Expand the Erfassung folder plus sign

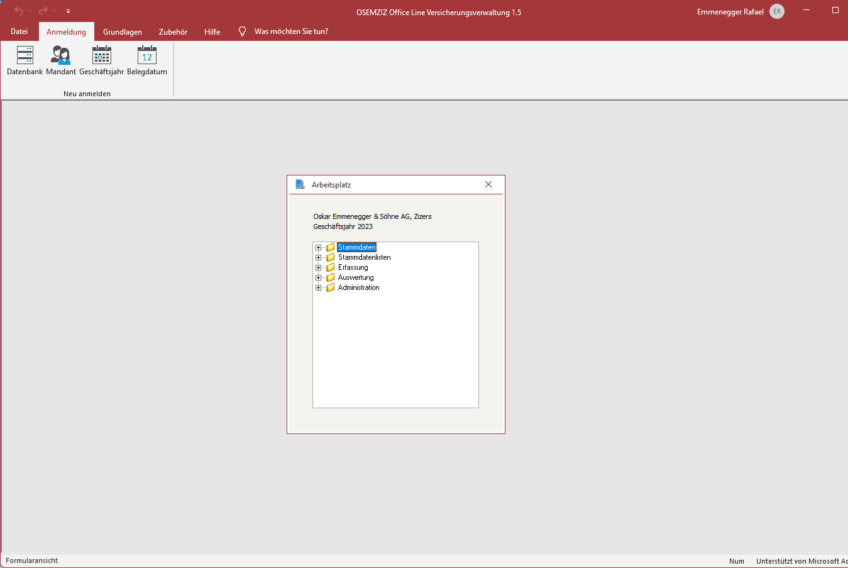[318, 267]
